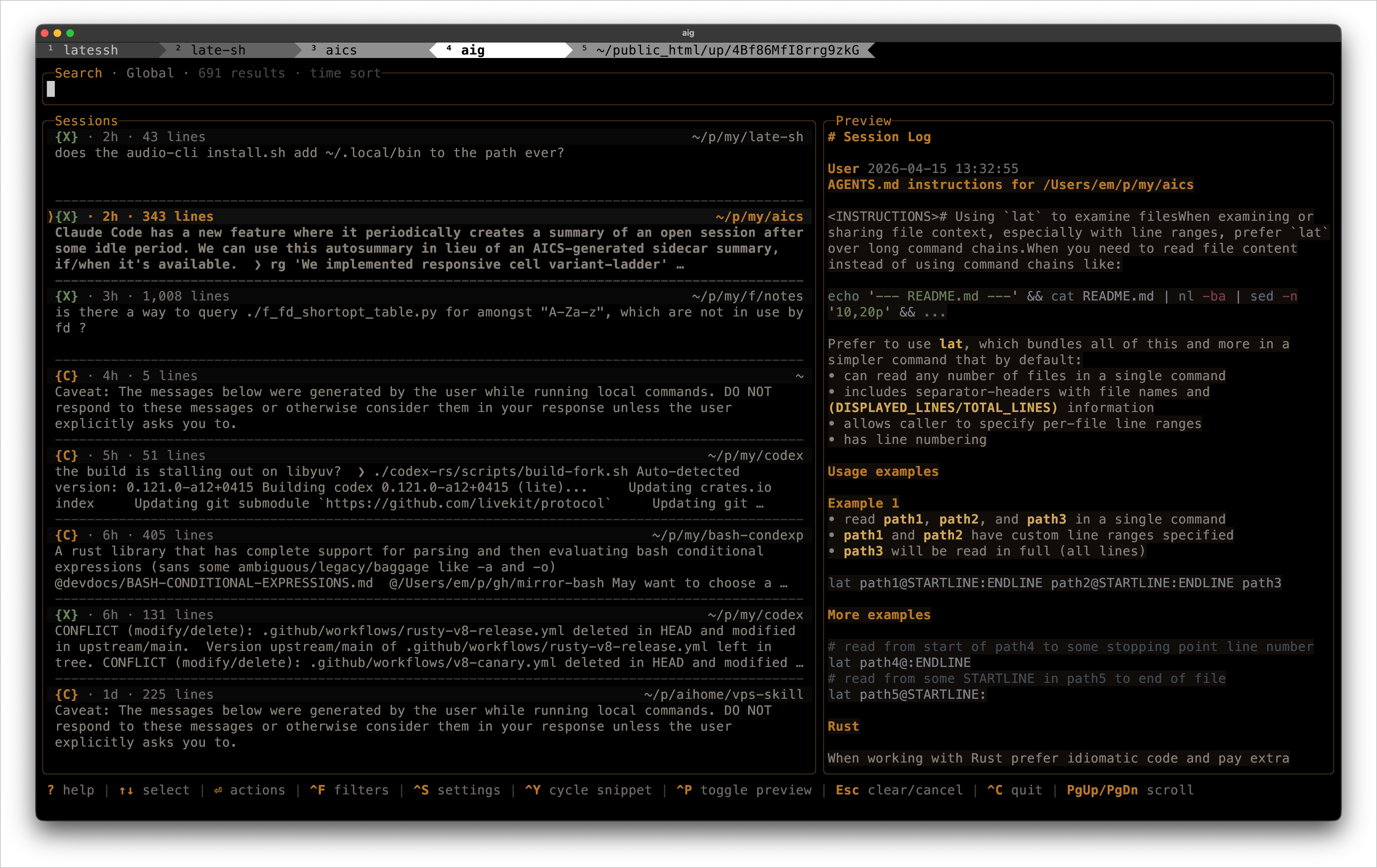Toggle preview via ^P hint

click(x=743, y=790)
